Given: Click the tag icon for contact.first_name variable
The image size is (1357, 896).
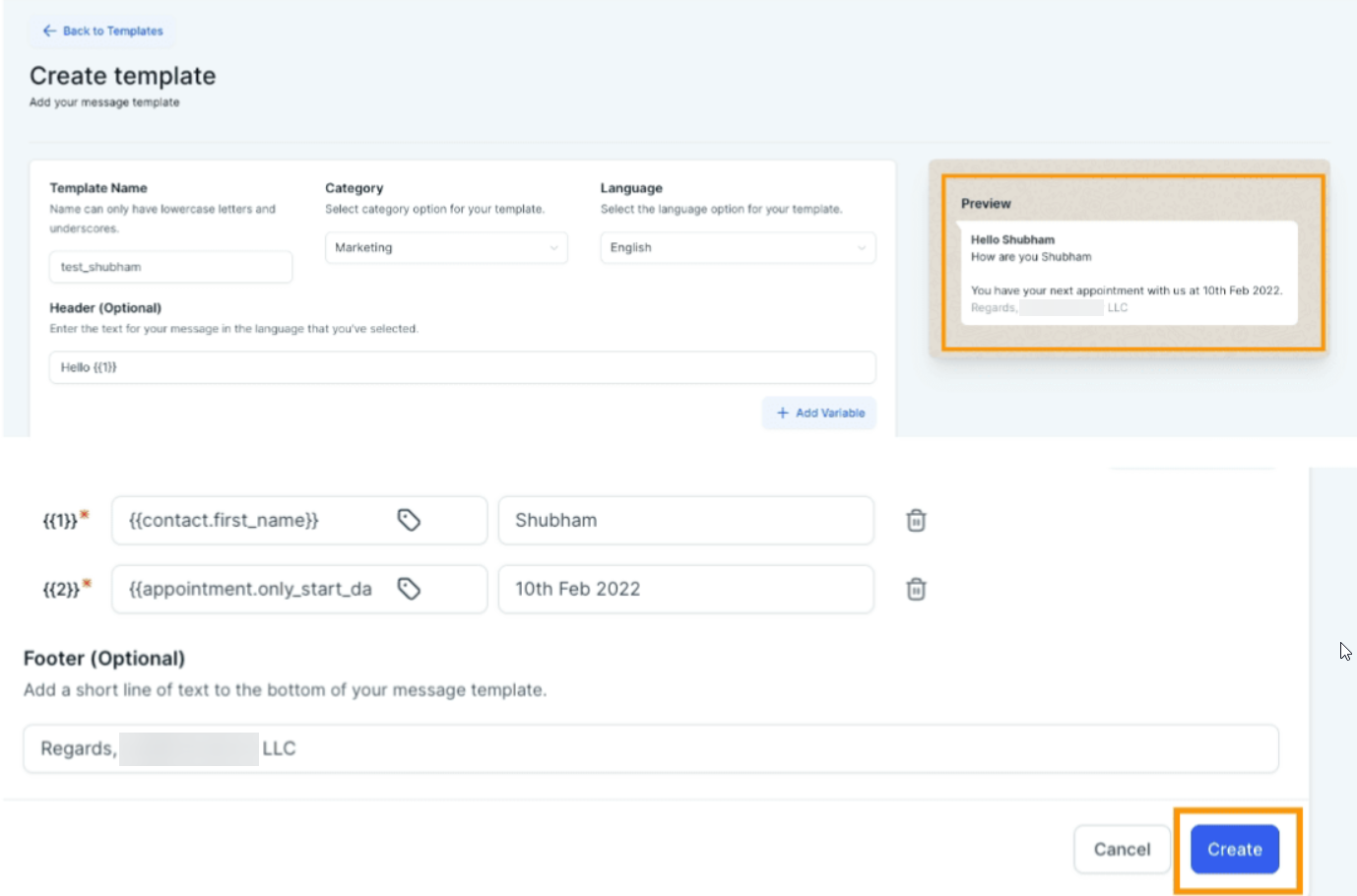Looking at the screenshot, I should 409,520.
